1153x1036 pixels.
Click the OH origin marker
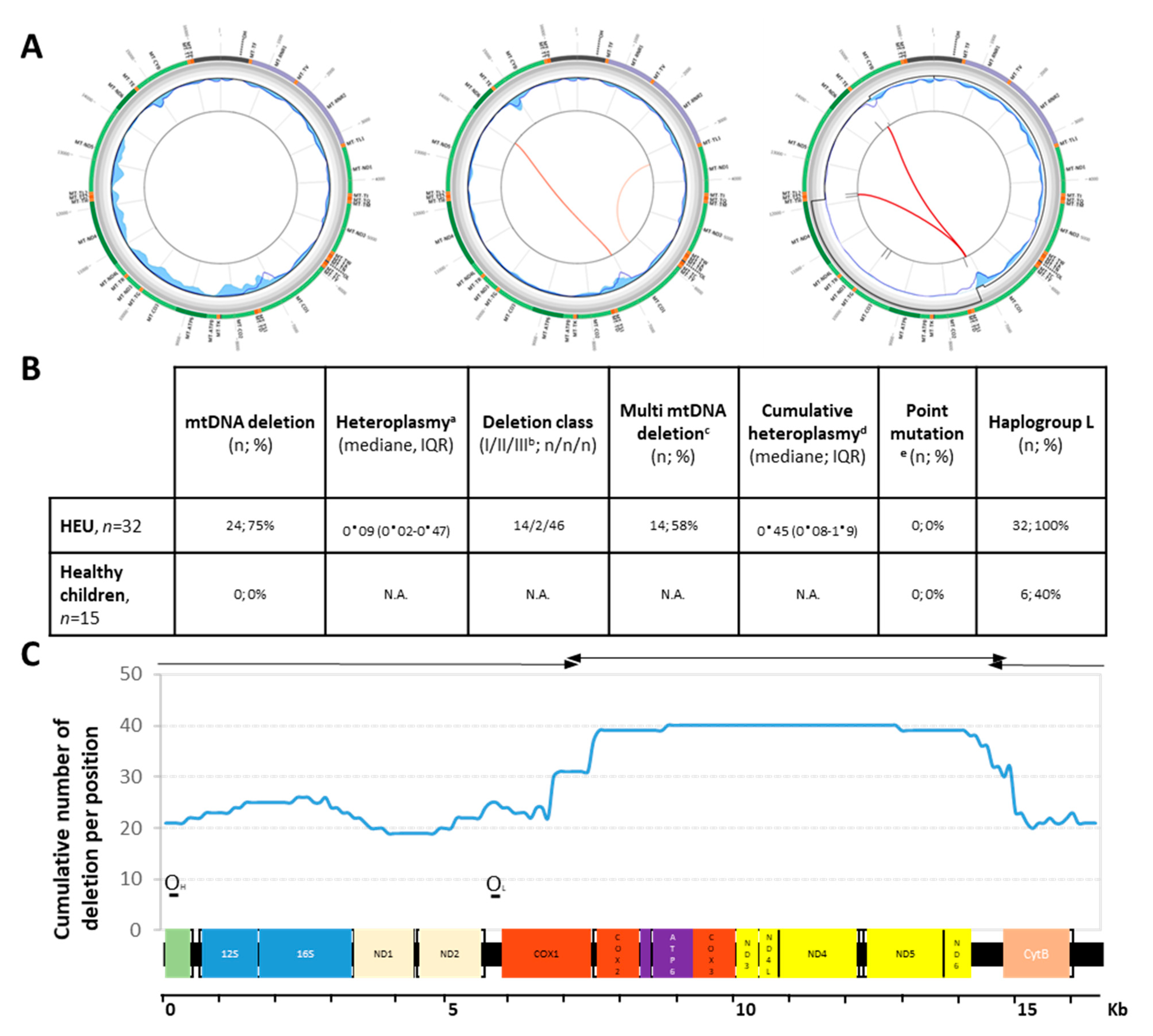[173, 884]
